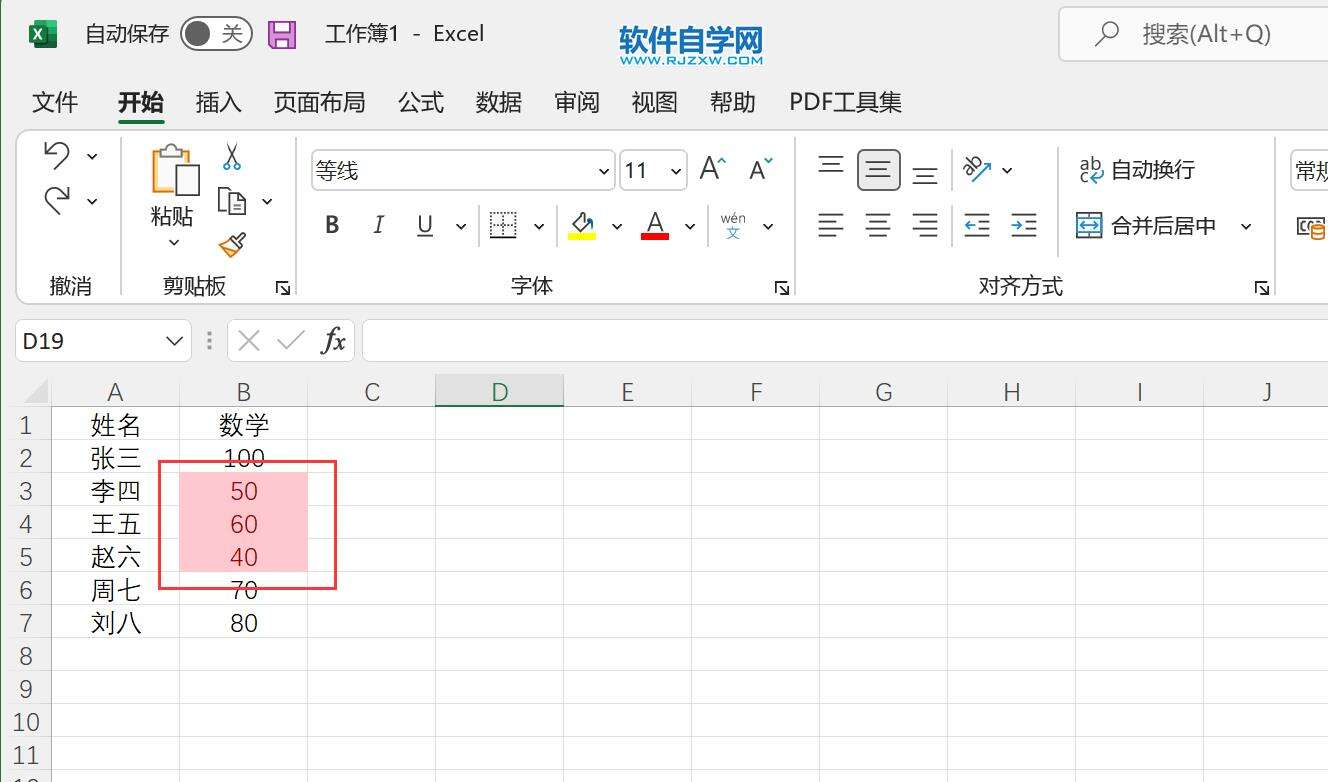Toggle Italic formatting
This screenshot has height=782, width=1328.
pyautogui.click(x=378, y=226)
